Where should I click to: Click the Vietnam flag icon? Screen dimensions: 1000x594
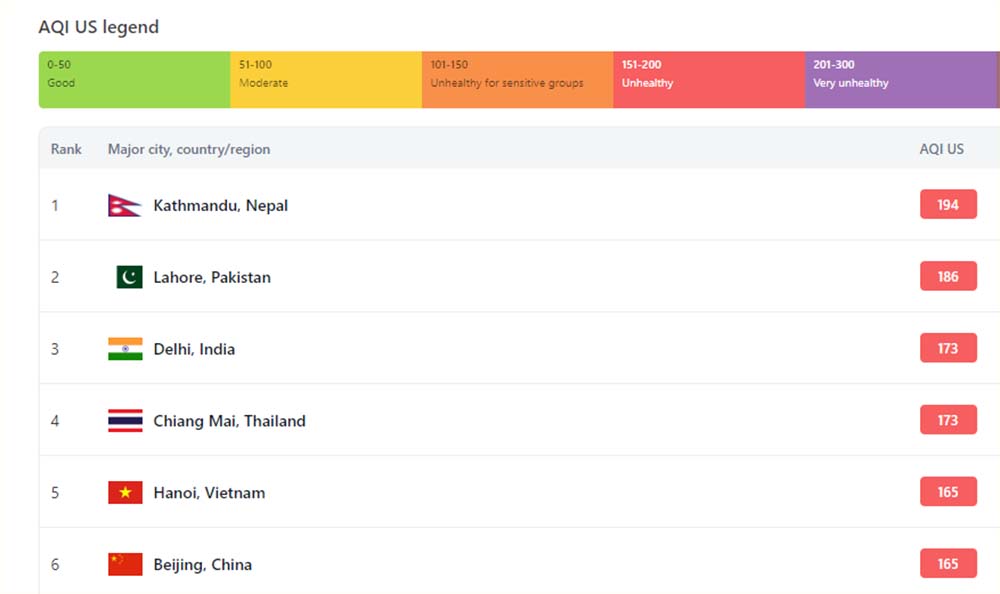[x=125, y=493]
